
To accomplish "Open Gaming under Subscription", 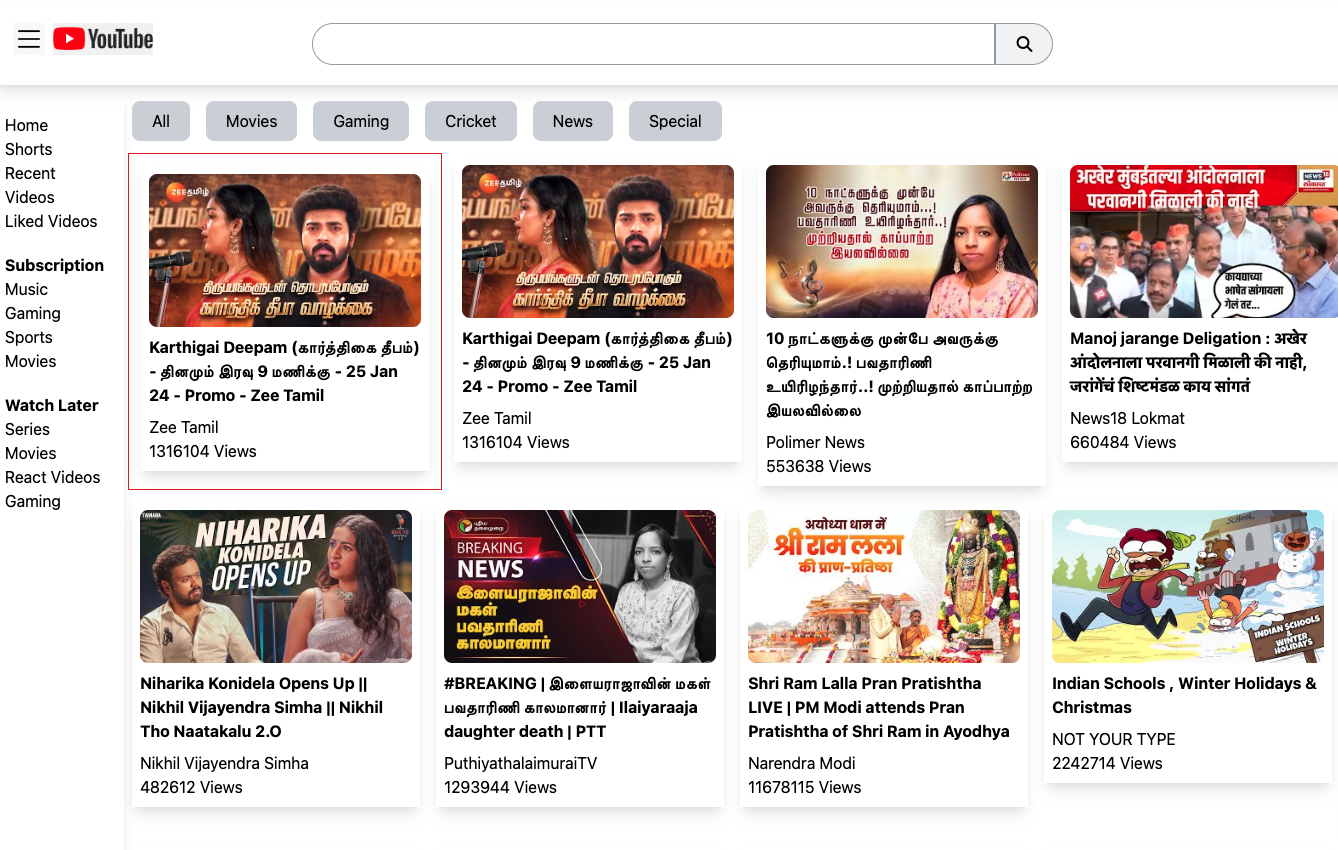I will (33, 313).
